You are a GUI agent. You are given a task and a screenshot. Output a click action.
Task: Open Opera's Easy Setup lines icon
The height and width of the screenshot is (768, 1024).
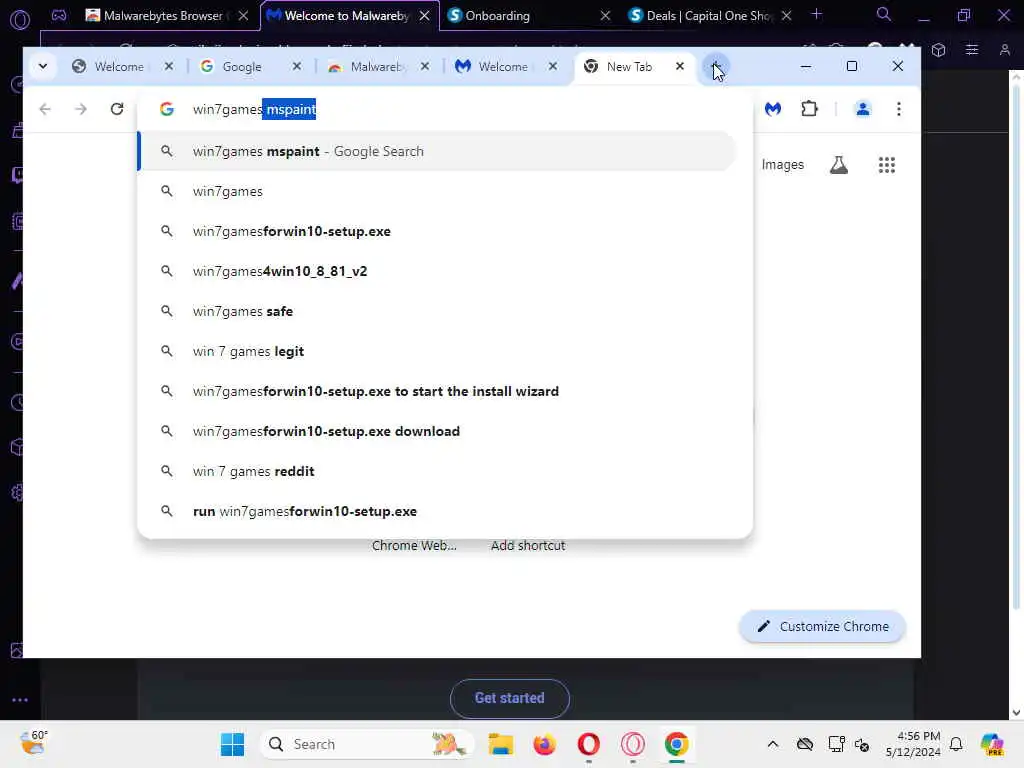click(972, 50)
